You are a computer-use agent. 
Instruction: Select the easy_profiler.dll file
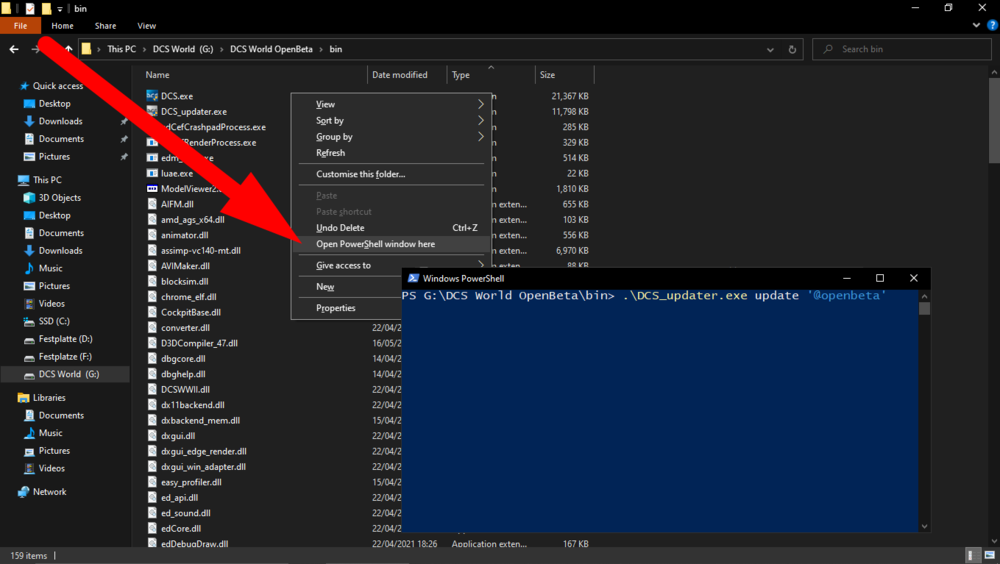pos(191,482)
